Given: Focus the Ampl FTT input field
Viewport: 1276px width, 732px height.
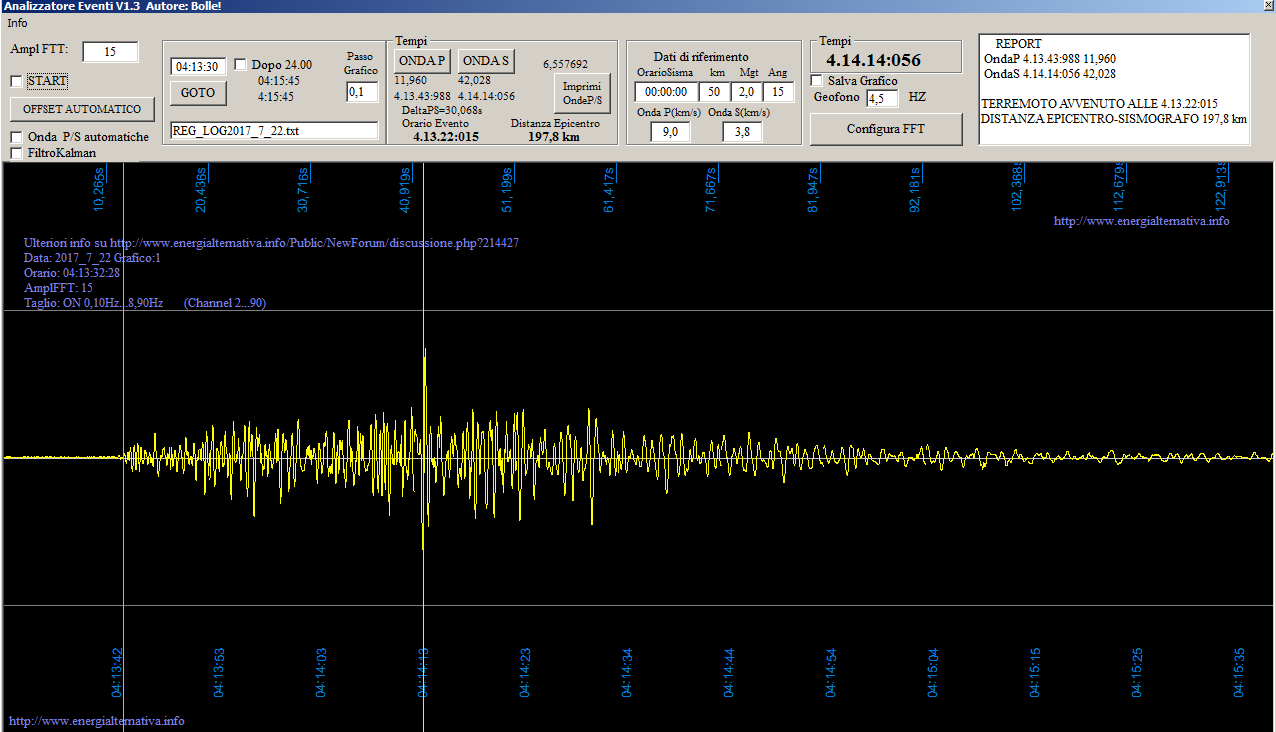Looking at the screenshot, I should click(110, 52).
